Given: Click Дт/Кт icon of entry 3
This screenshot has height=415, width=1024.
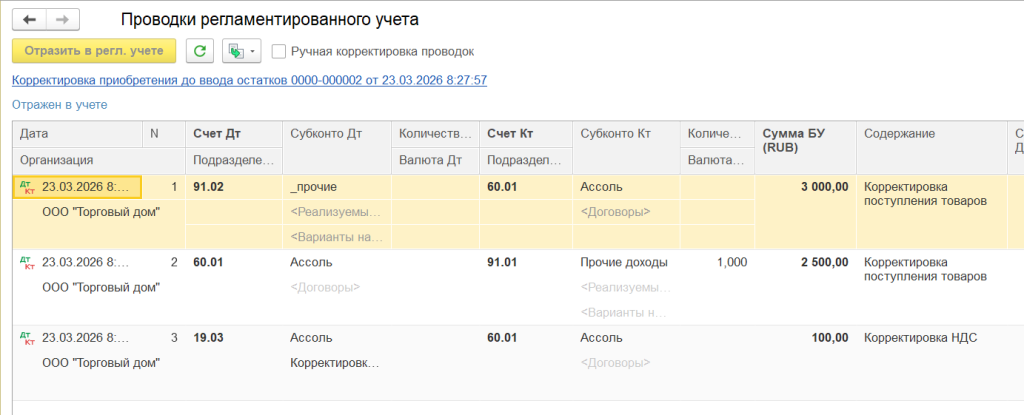Looking at the screenshot, I should (x=27, y=339).
